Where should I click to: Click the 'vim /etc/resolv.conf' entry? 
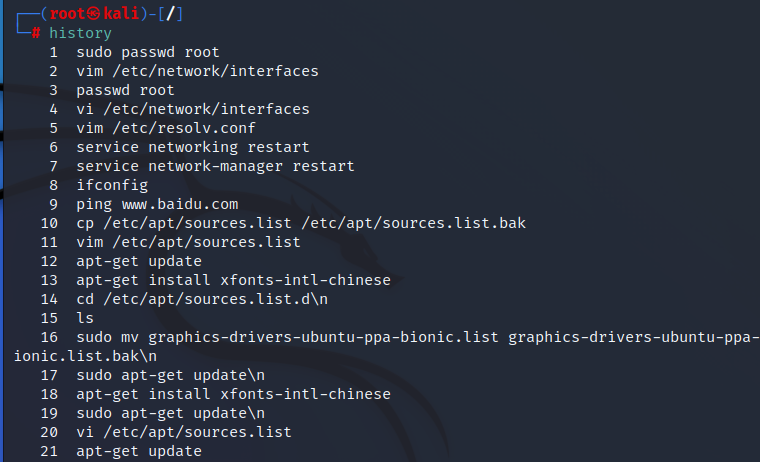(x=165, y=128)
